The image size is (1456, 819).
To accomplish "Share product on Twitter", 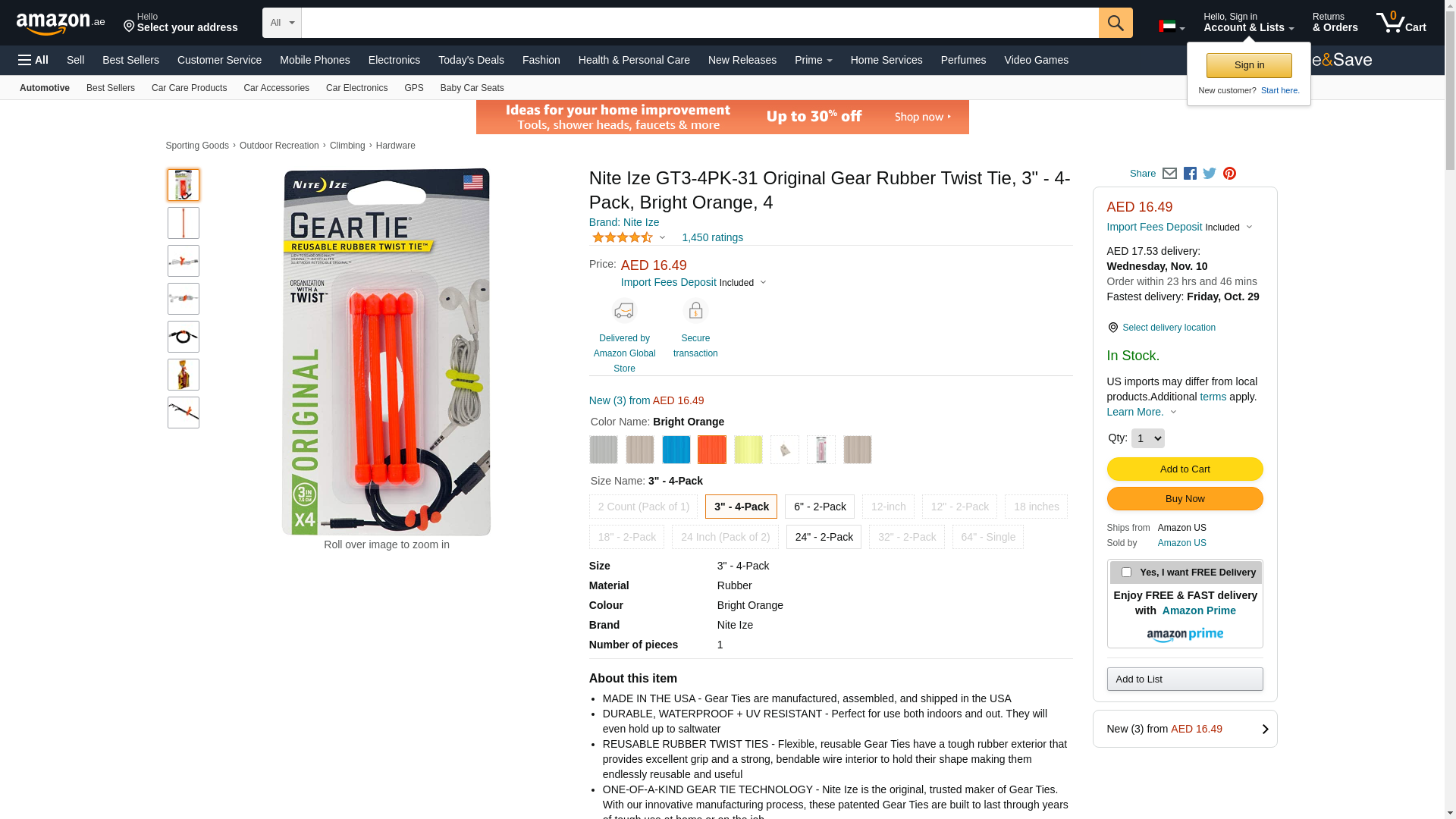I will (x=1210, y=174).
